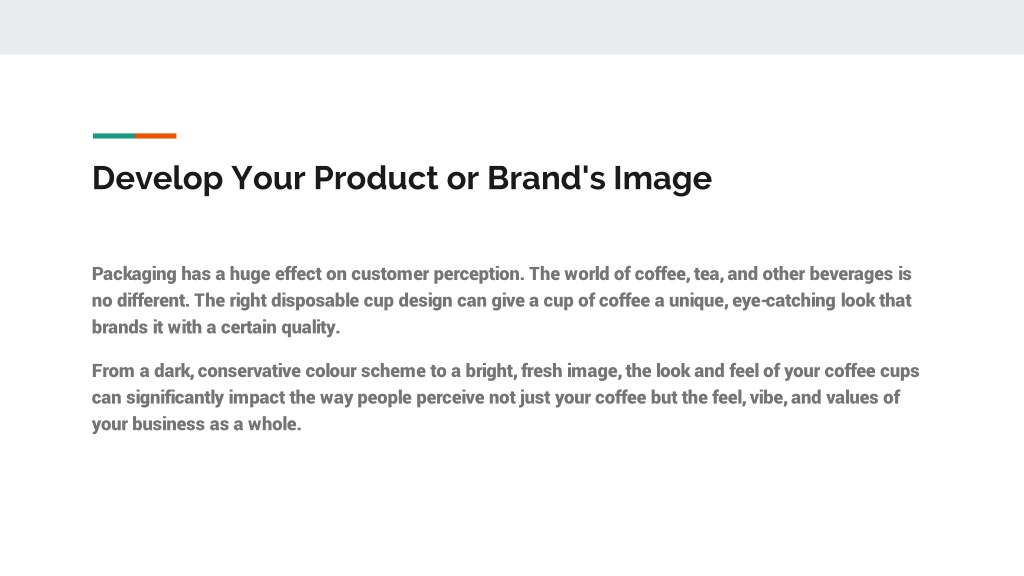Screen dimensions: 1024x576
Task: Click the paragraph starting "Packaging has a huge effect"
Action: coord(502,300)
